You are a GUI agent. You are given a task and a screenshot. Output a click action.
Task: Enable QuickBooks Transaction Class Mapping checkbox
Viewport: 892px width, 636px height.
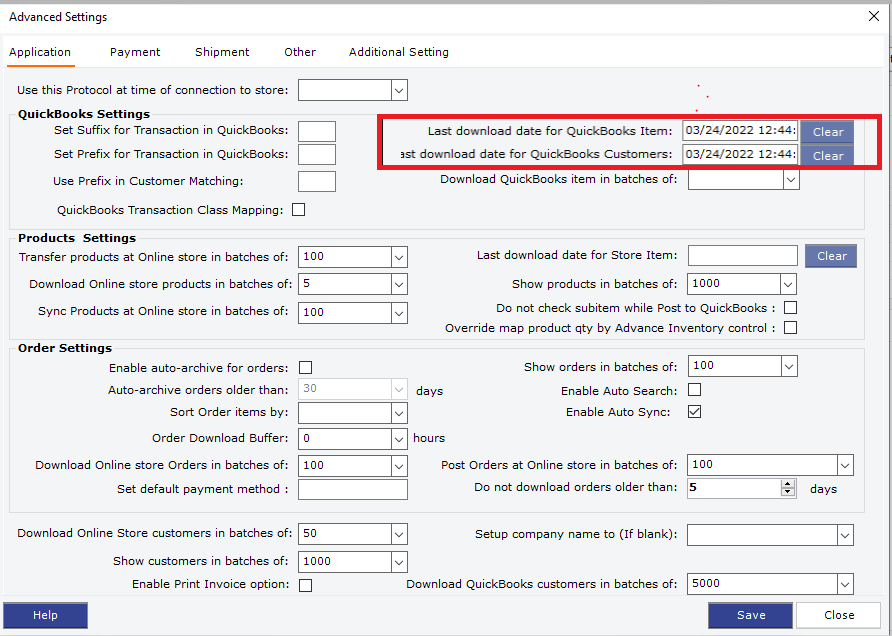click(x=299, y=210)
